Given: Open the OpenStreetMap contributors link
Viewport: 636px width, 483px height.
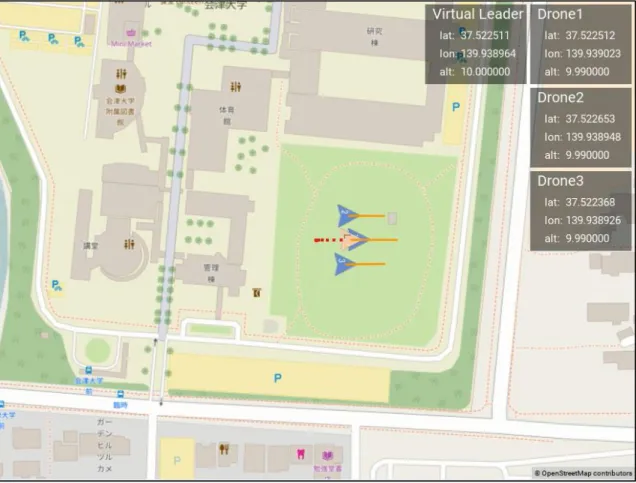Looking at the screenshot, I should pyautogui.click(x=583, y=473).
